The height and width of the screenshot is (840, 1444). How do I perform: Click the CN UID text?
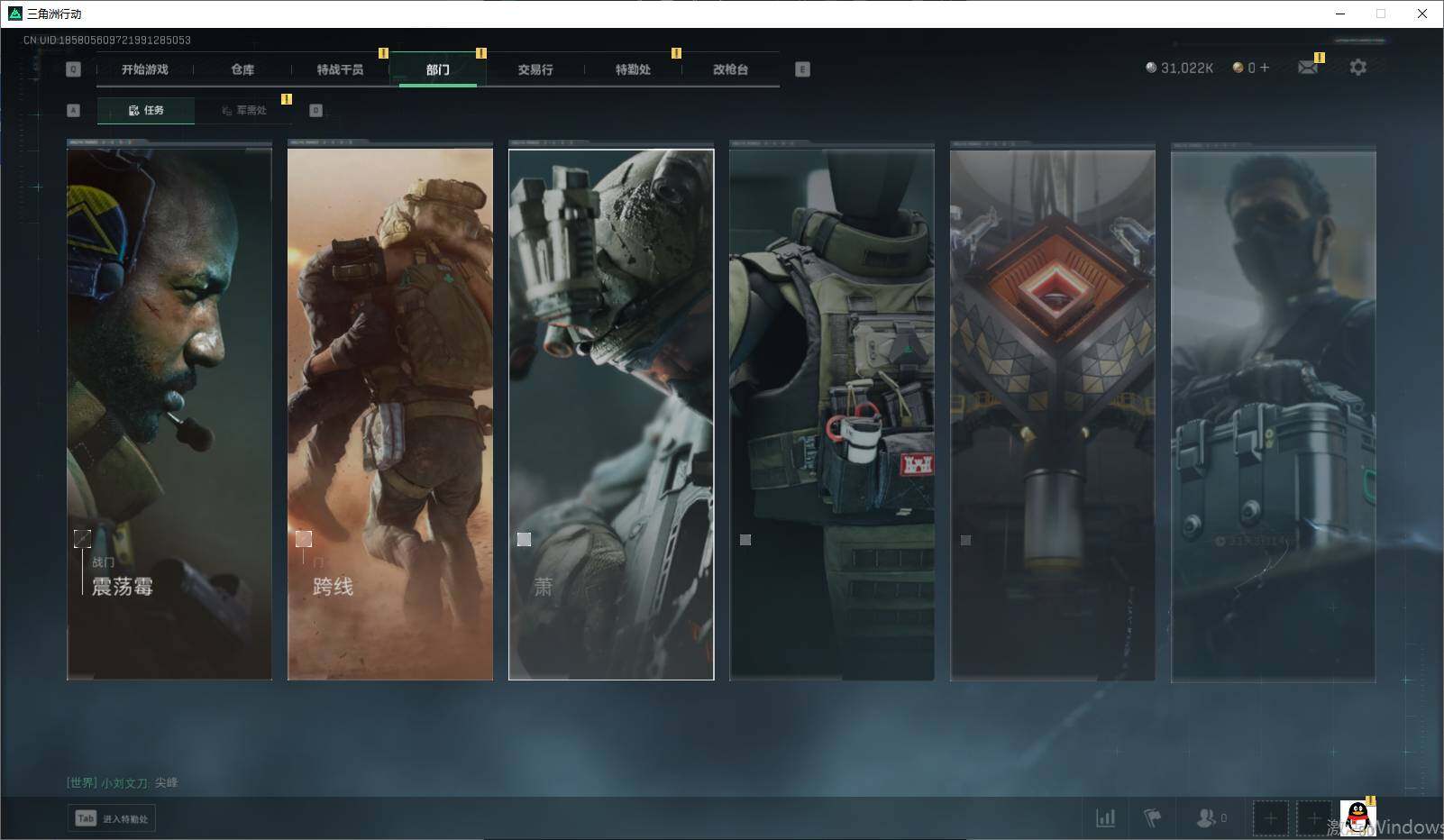pyautogui.click(x=107, y=40)
